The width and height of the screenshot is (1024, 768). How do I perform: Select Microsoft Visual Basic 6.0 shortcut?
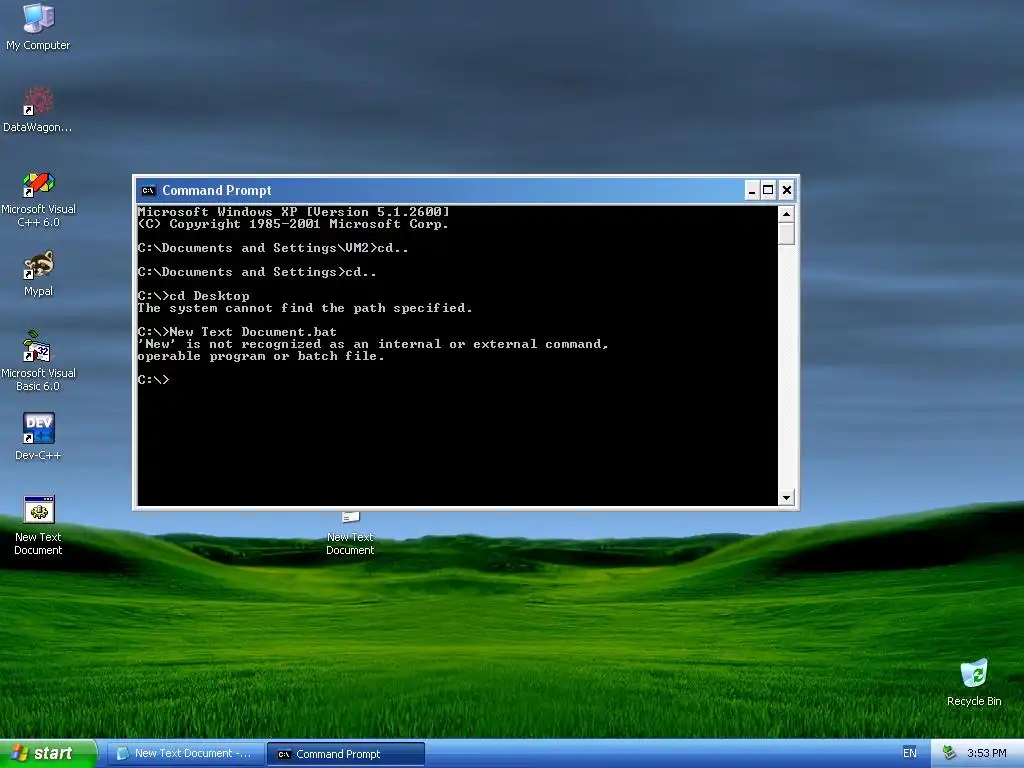[x=38, y=361]
